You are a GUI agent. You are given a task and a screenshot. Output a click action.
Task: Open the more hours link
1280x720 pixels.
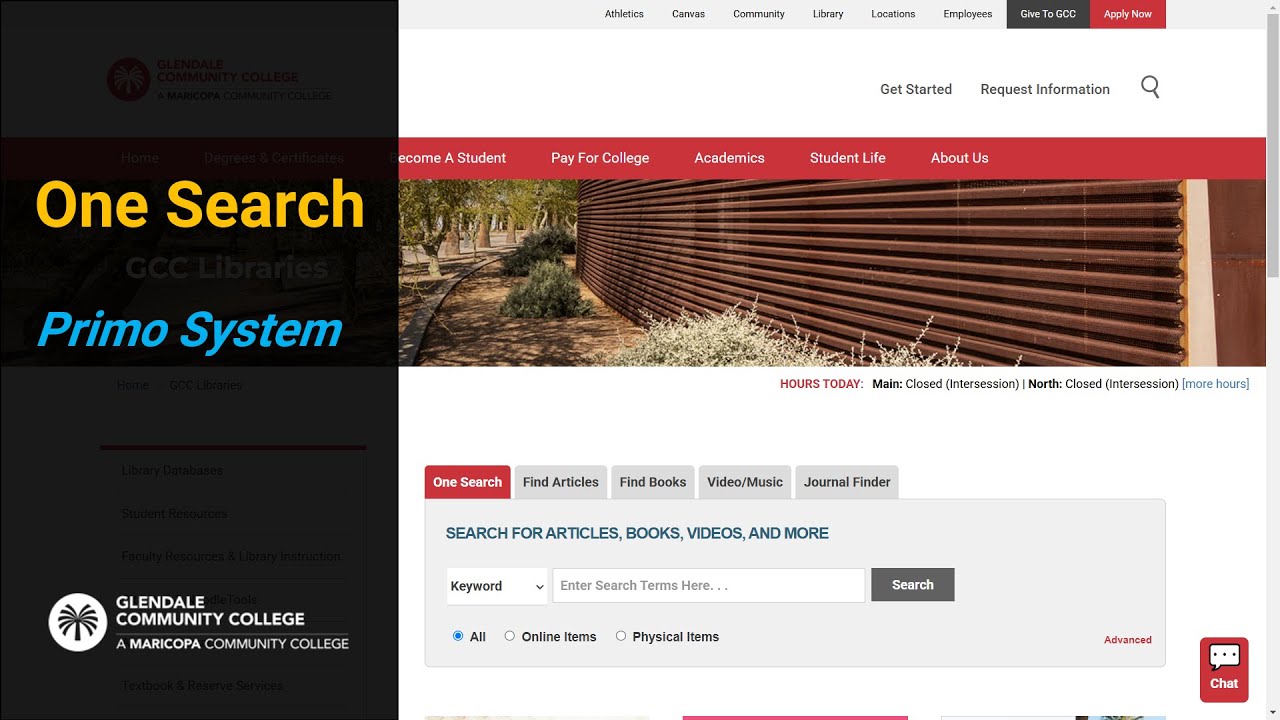click(1215, 384)
